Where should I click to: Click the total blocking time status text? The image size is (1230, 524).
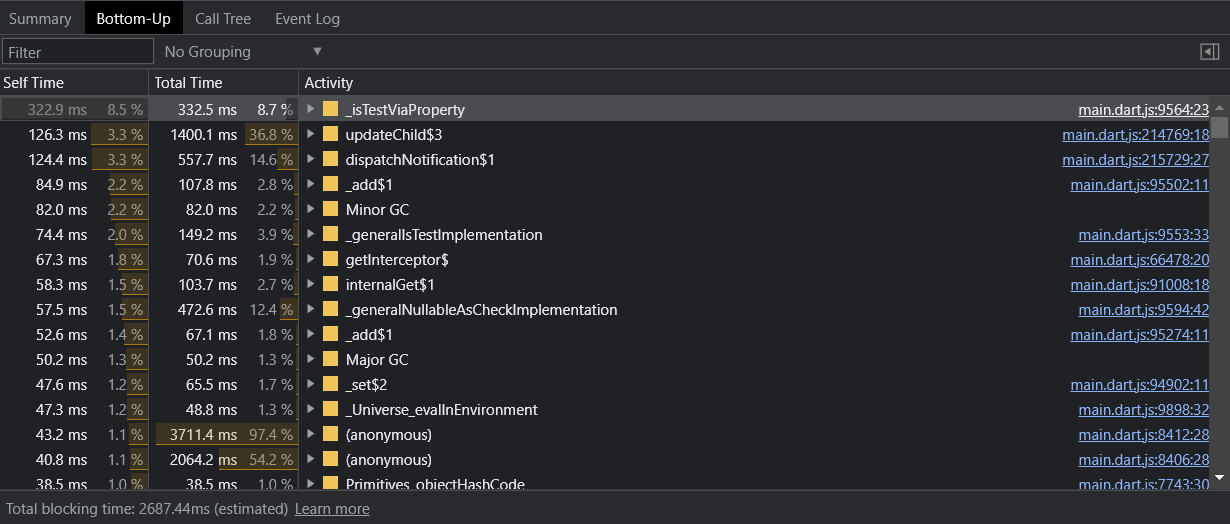[x=147, y=508]
